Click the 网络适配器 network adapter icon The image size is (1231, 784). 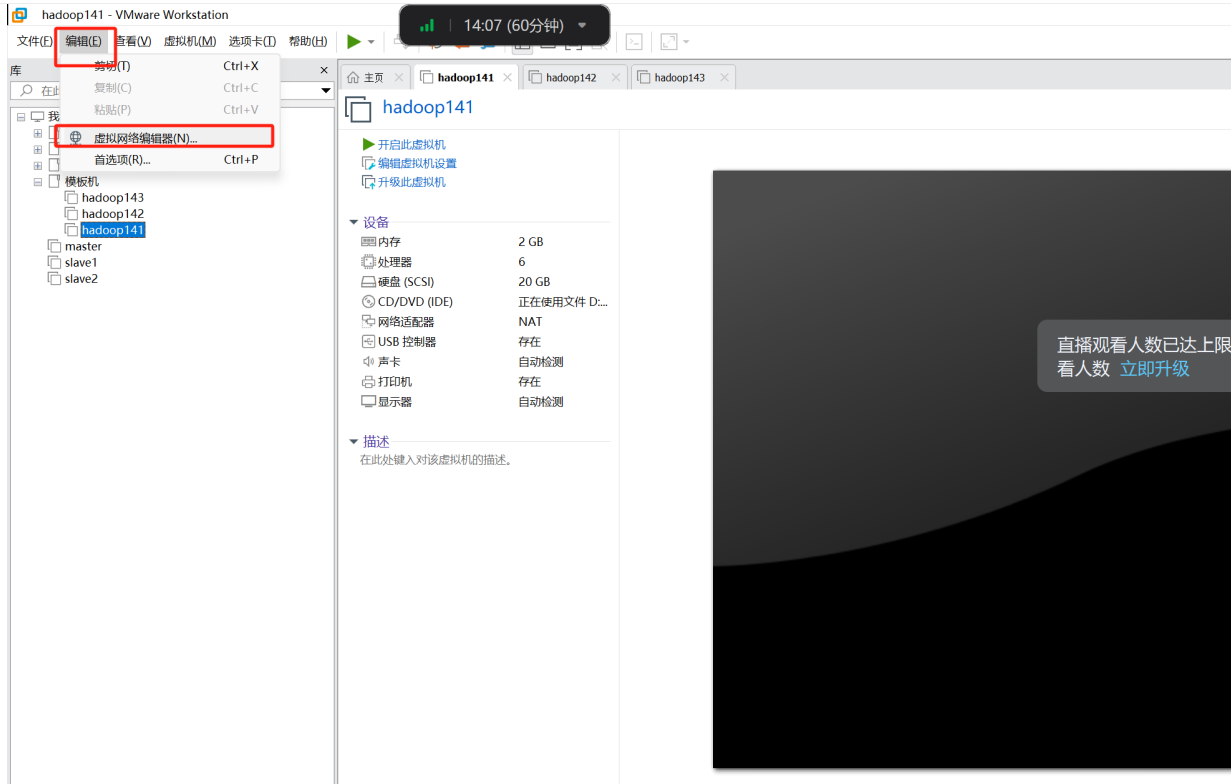click(x=368, y=322)
